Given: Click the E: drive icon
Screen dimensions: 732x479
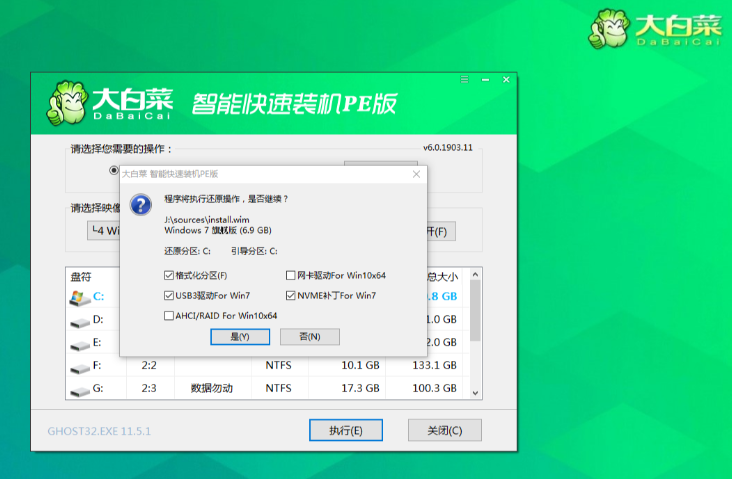Looking at the screenshot, I should coord(80,345).
